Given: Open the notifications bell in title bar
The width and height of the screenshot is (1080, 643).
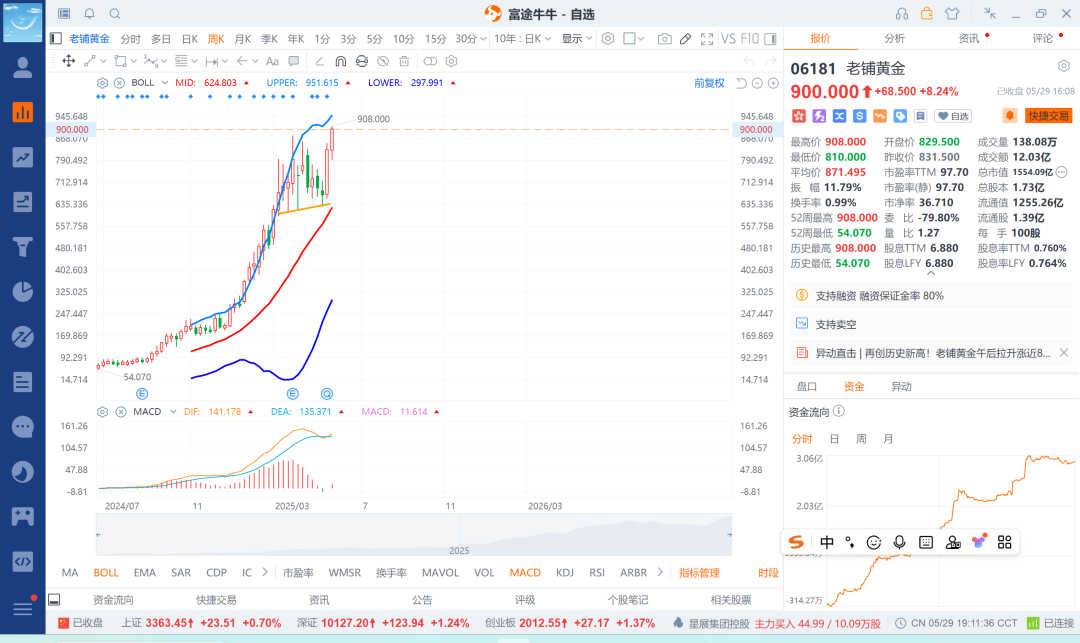Looking at the screenshot, I should pos(90,14).
